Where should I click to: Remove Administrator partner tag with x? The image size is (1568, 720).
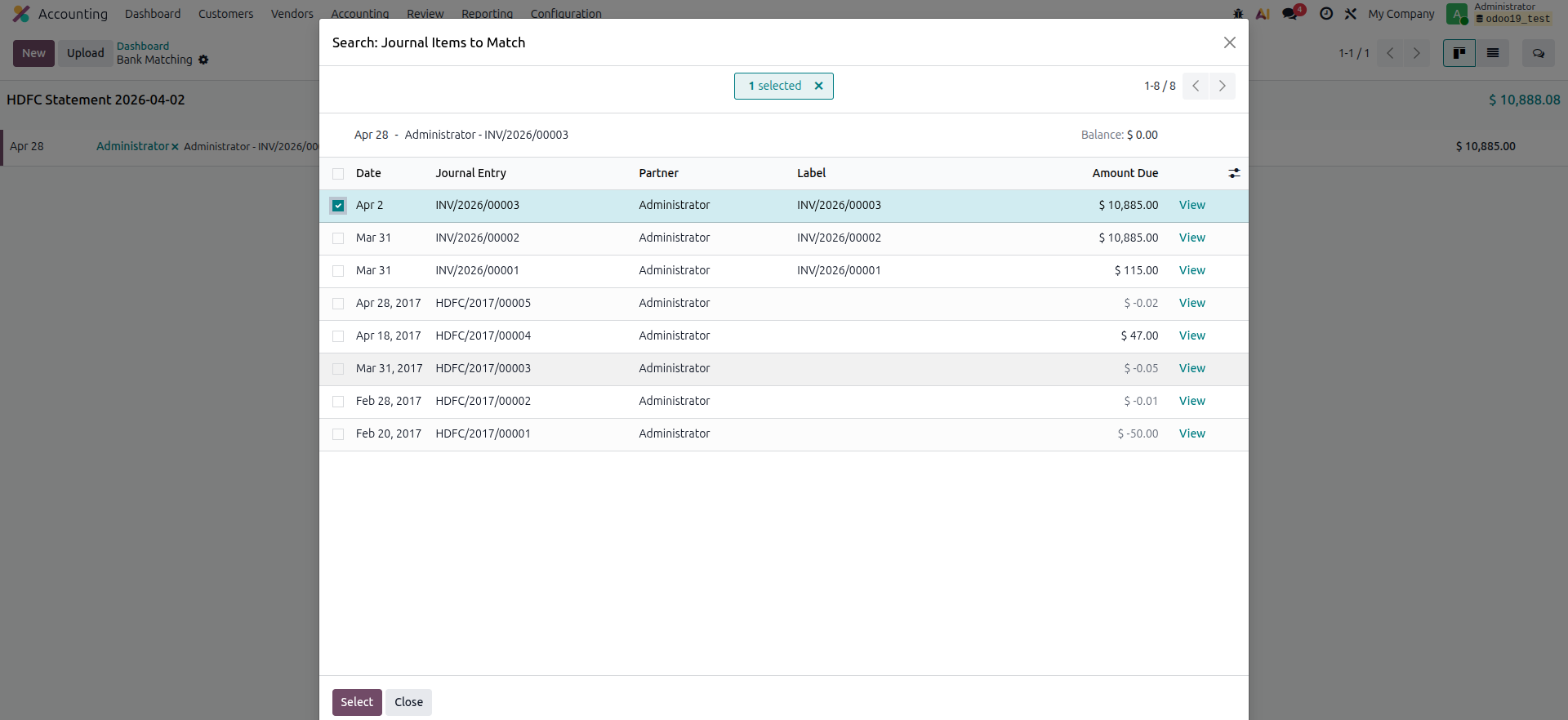point(175,147)
